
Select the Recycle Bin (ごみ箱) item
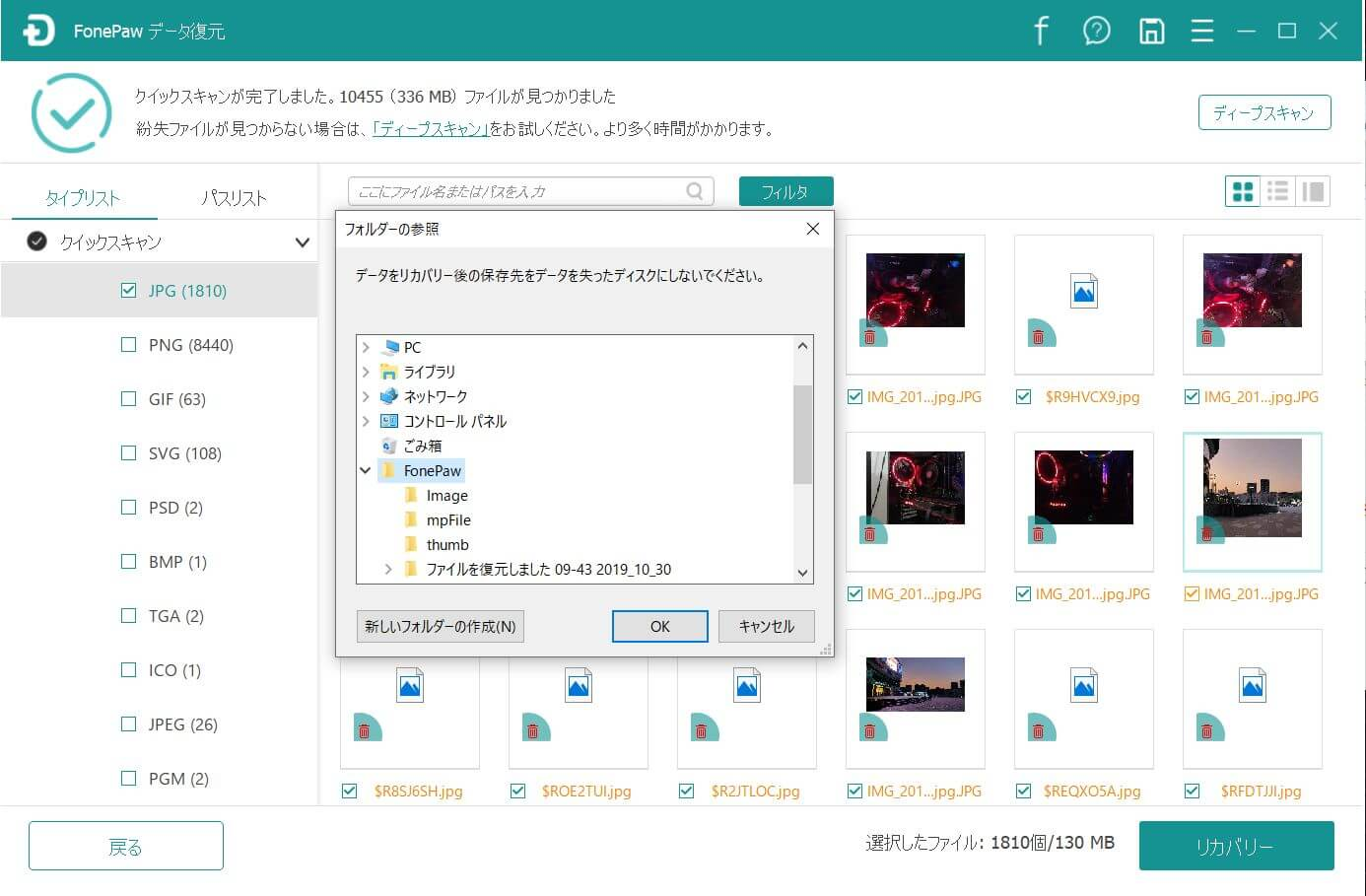[411, 446]
